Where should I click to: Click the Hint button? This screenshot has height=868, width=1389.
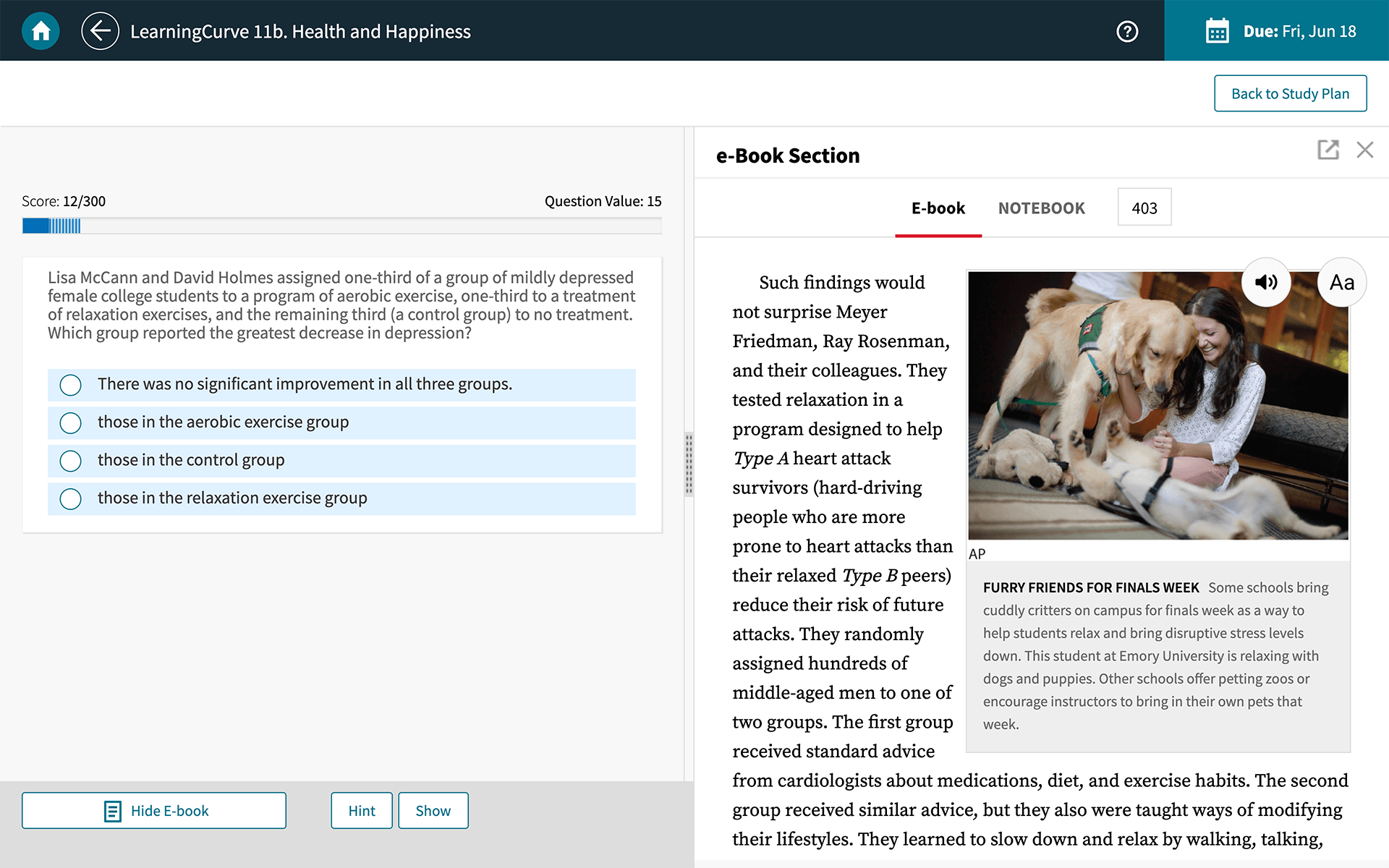(362, 810)
